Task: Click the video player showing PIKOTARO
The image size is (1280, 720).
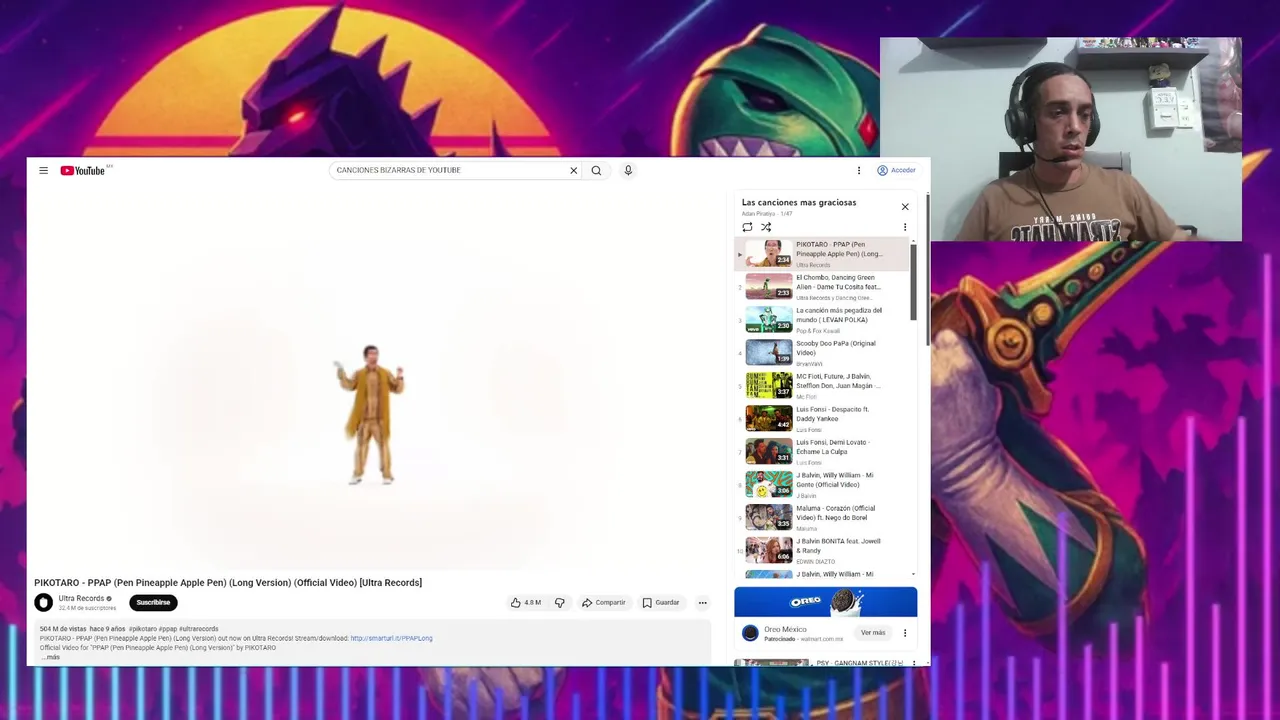Action: 371,382
